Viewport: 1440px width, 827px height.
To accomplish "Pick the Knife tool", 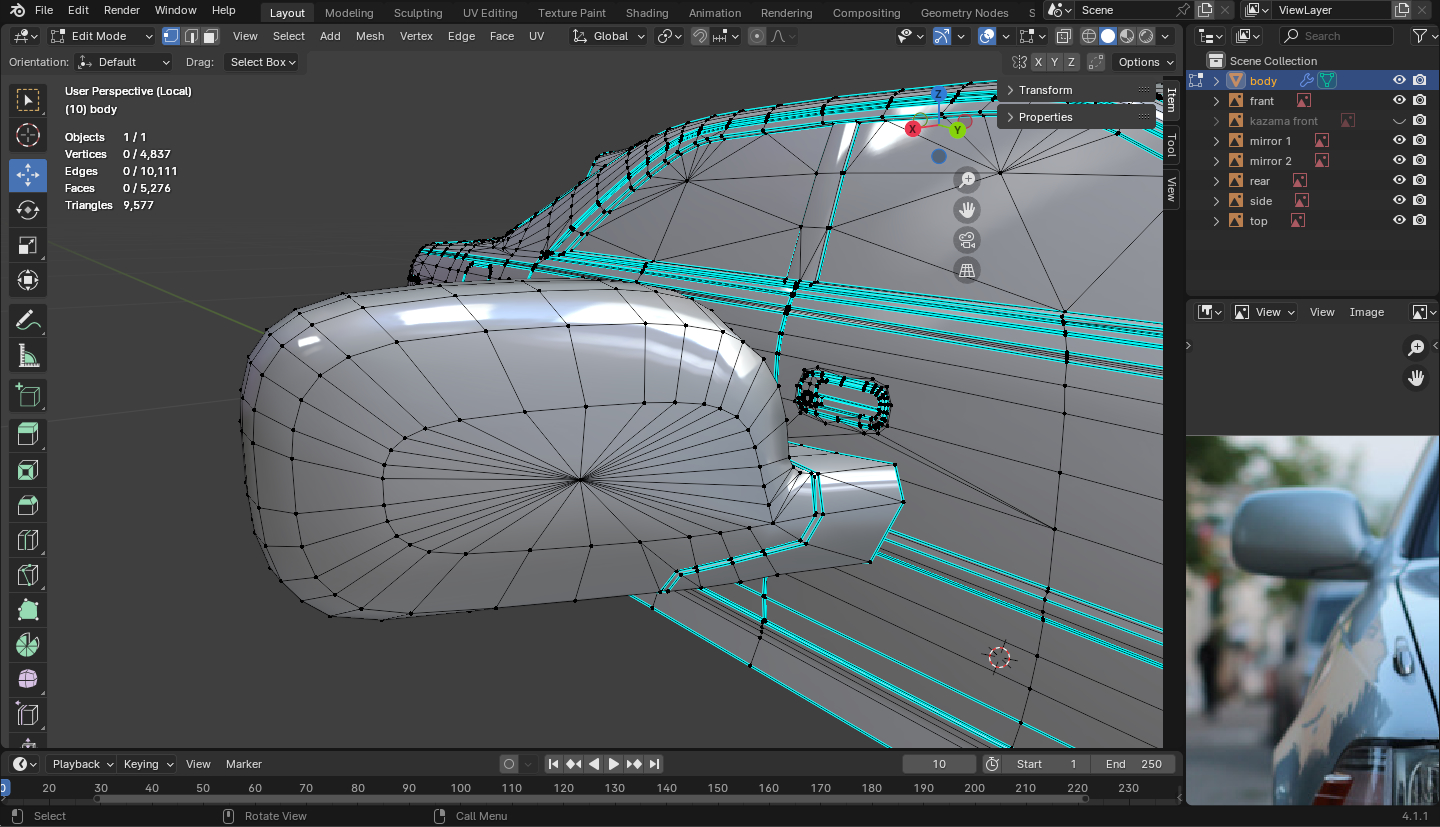I will coord(28,575).
